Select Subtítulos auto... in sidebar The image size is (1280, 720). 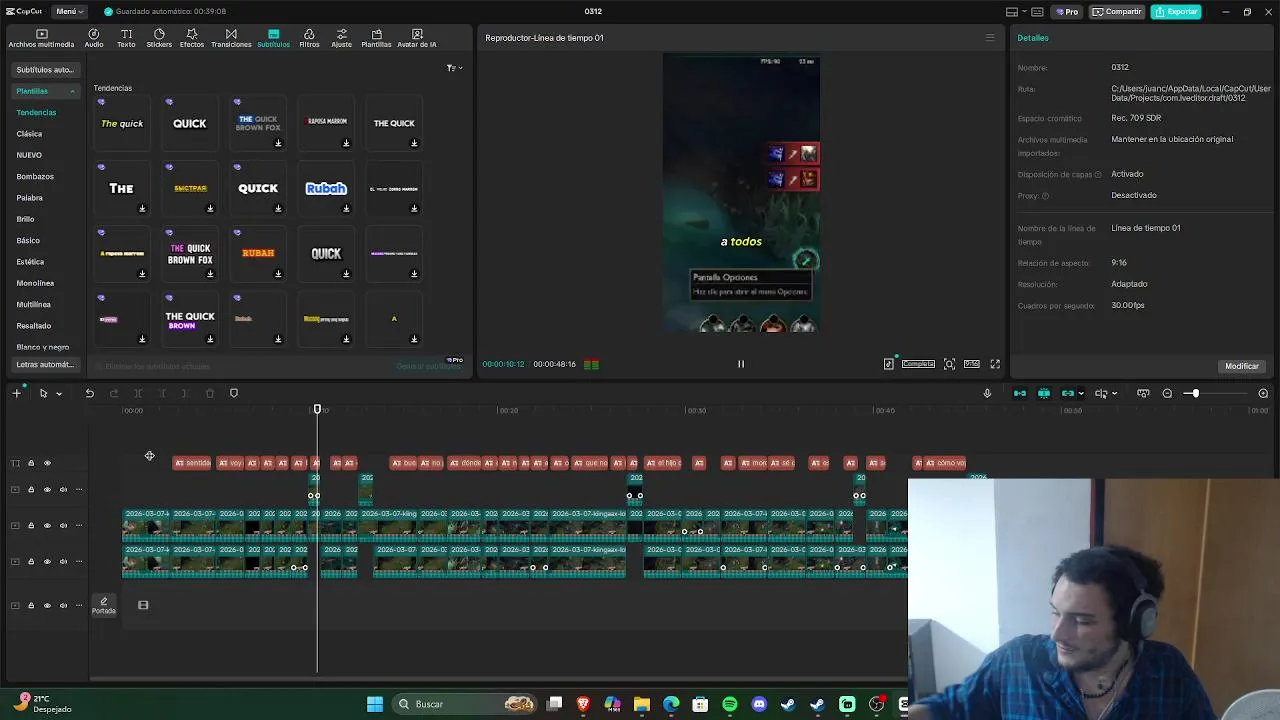point(44,70)
